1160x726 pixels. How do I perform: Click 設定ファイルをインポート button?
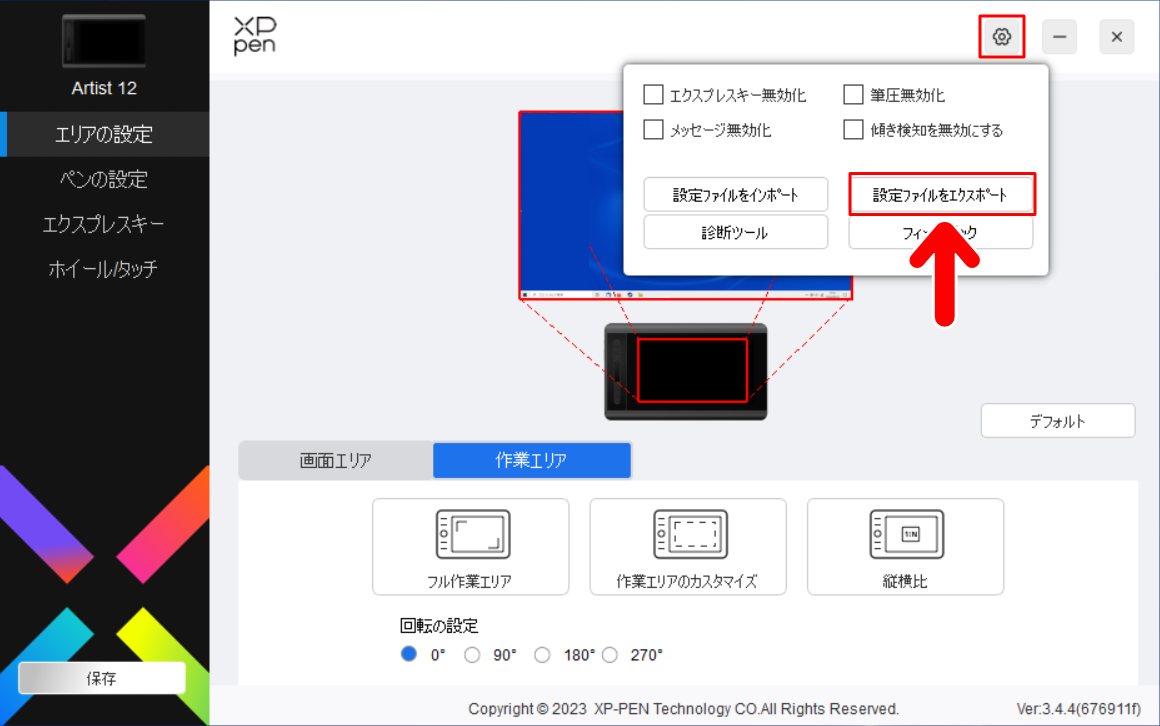coord(736,194)
